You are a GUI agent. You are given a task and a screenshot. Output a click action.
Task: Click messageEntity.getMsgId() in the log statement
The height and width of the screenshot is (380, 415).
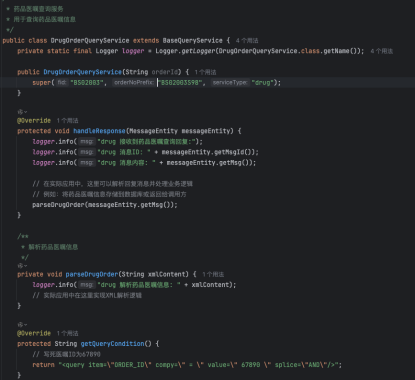(x=209, y=152)
